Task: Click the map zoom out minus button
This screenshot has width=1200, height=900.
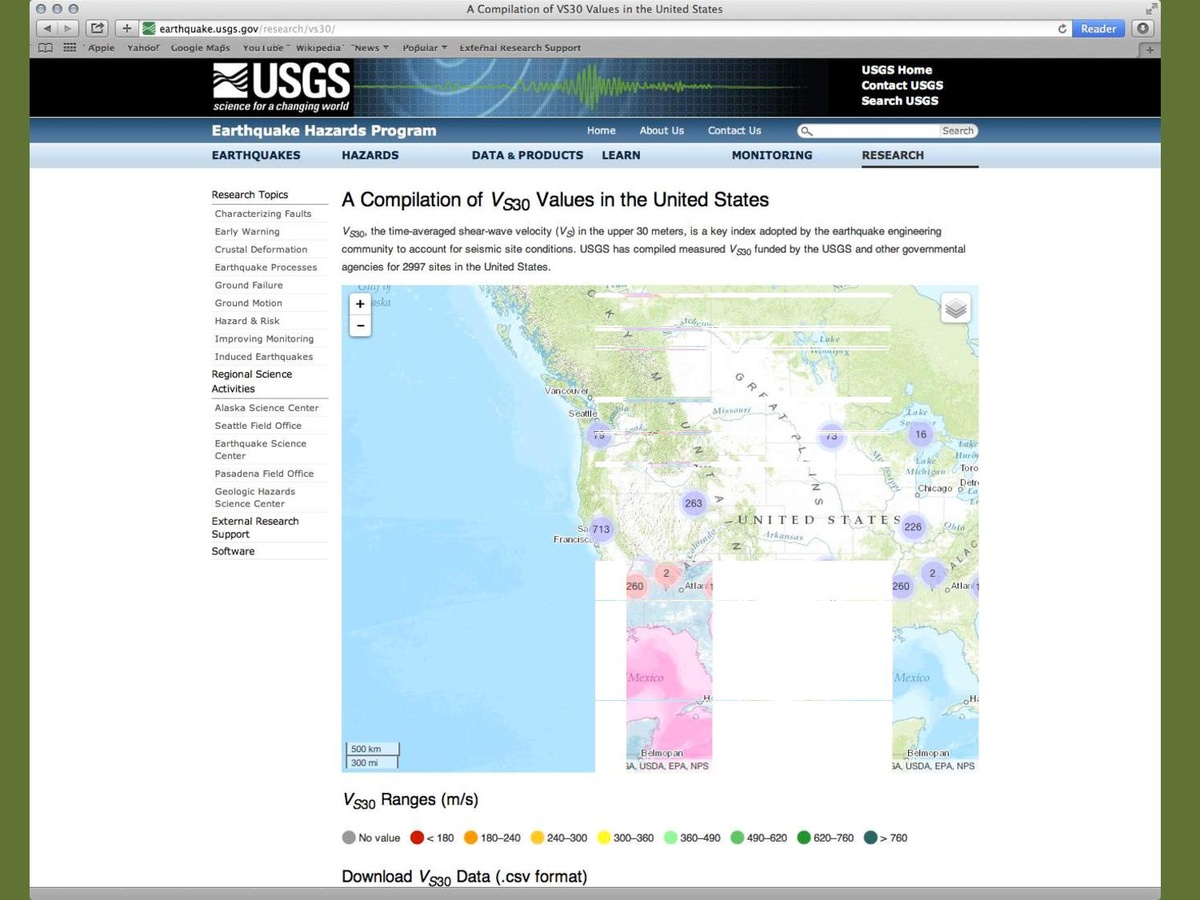Action: (x=360, y=326)
